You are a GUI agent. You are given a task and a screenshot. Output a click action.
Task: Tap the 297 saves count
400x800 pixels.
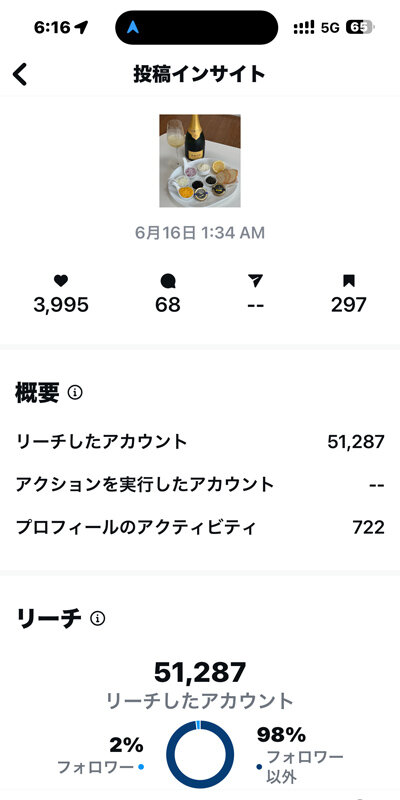tap(349, 305)
